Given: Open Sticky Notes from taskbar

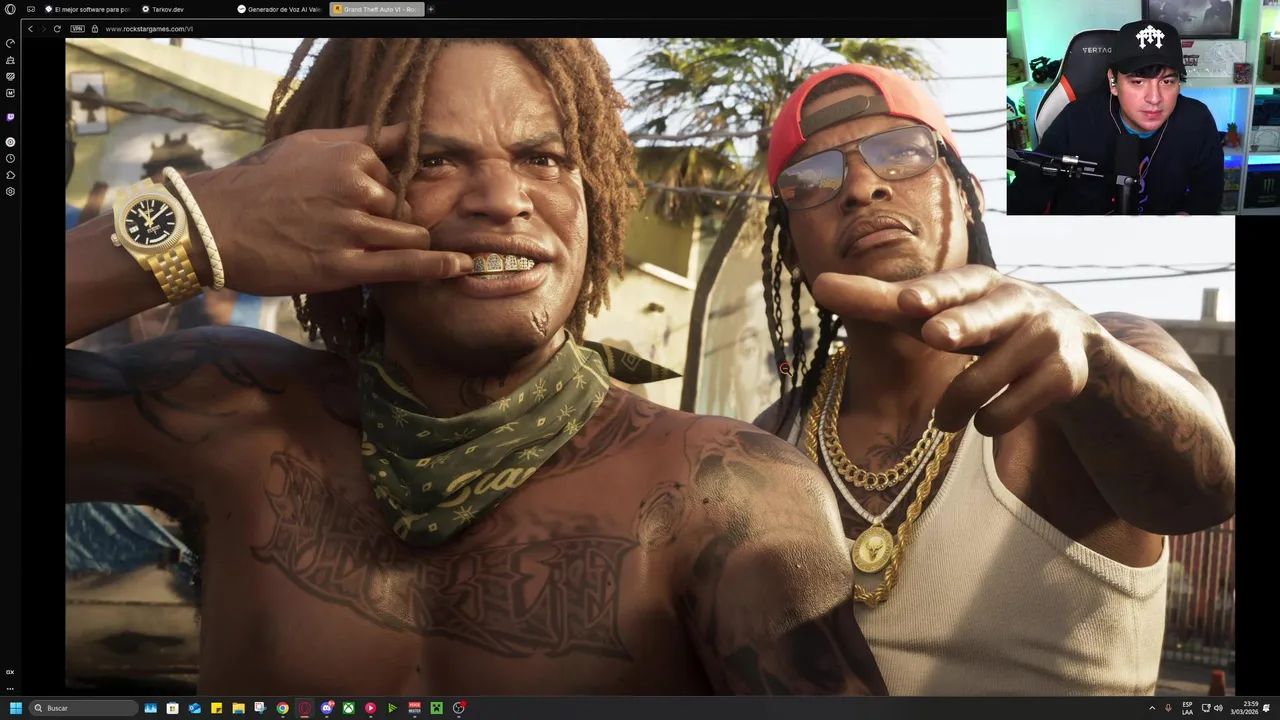Looking at the screenshot, I should tap(217, 708).
